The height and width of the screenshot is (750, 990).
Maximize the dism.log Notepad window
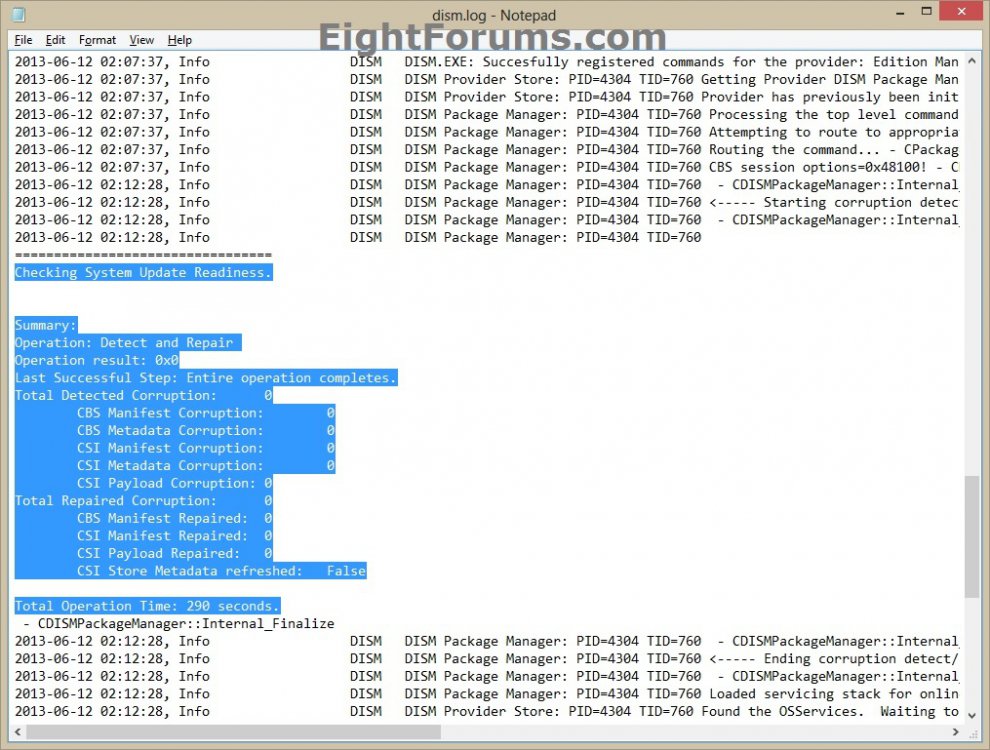[x=926, y=11]
